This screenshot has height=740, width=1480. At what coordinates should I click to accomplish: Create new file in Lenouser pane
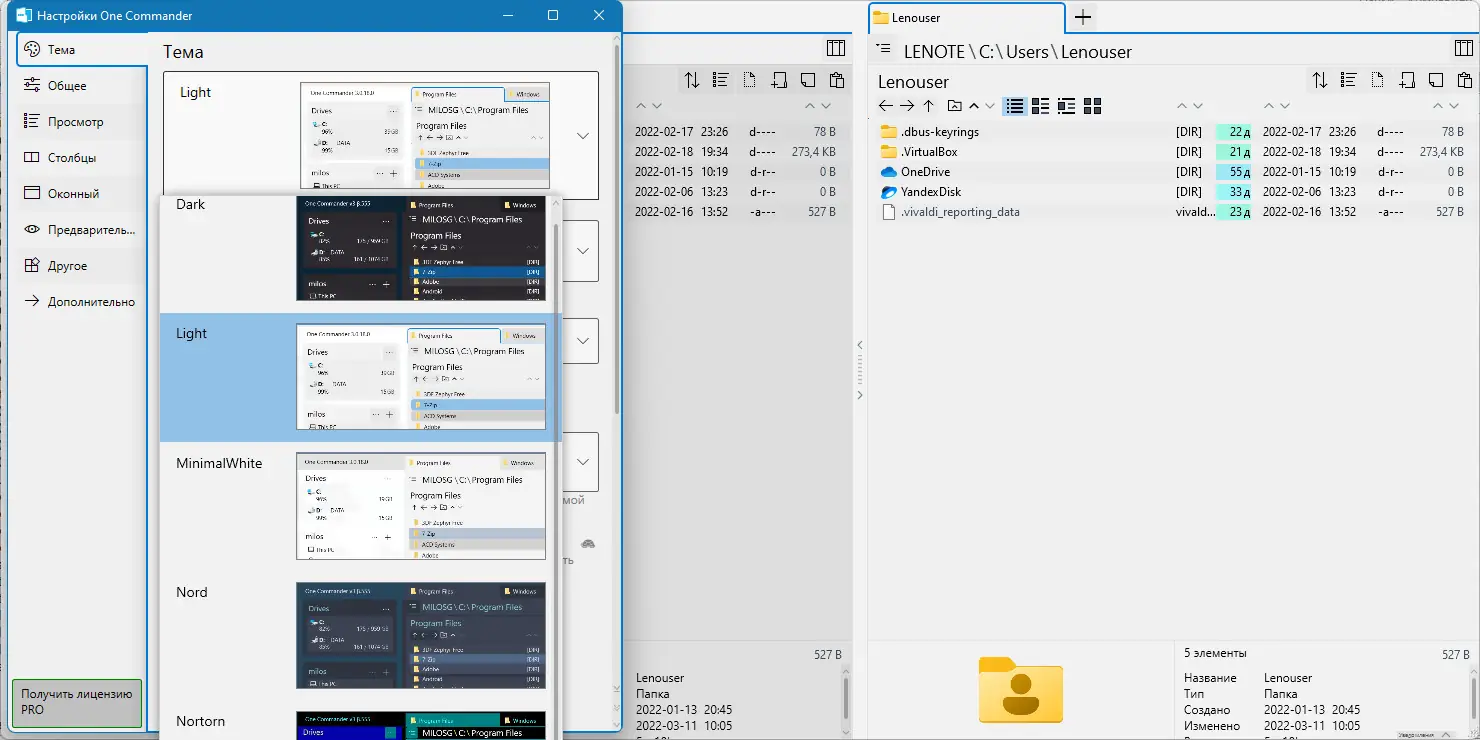1378,80
